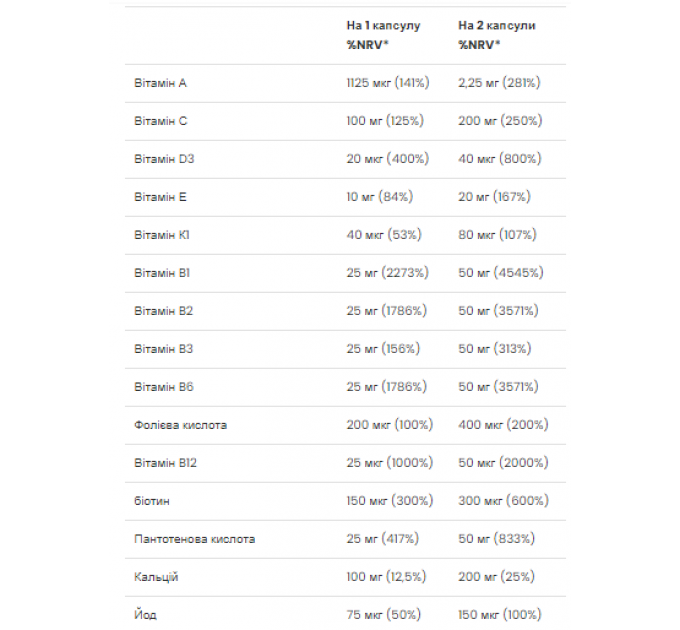Click the Вітамін B3 value 50 мг (313%)
This screenshot has width=680, height=630.
coord(494,349)
